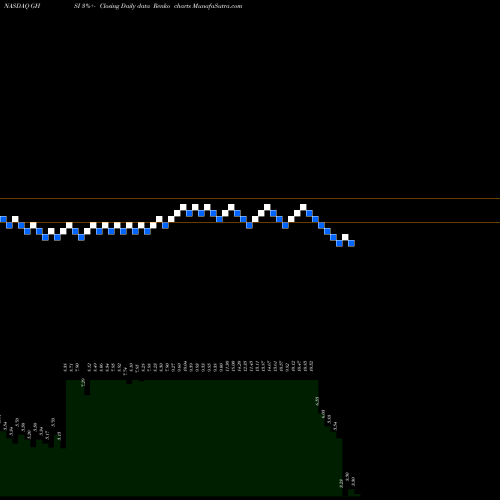This screenshot has width=500, height=500.
Task: Click the 6.03 volume label
Action: (323, 414)
